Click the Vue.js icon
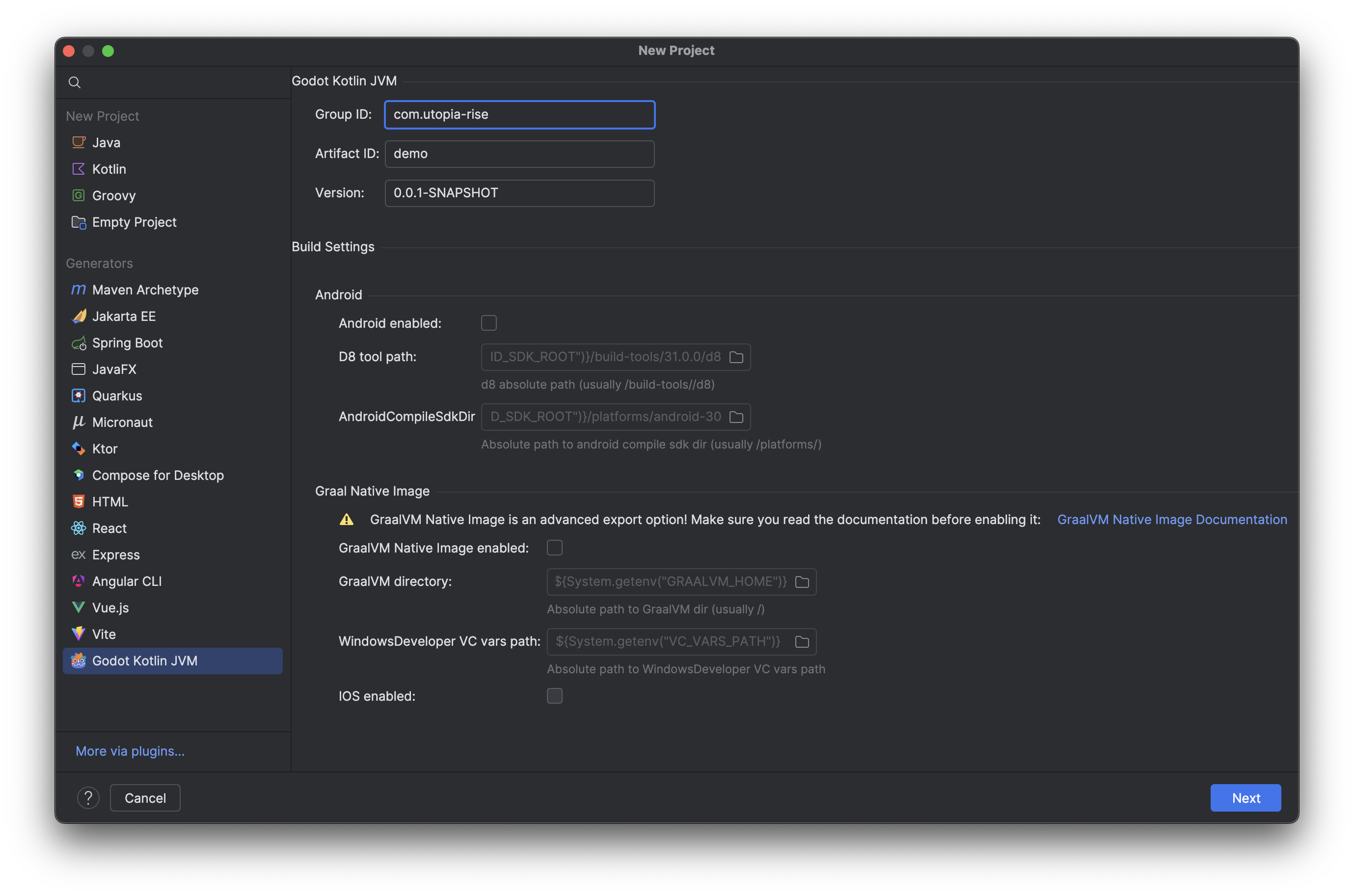Screen dimensions: 1354x896 tap(78, 608)
